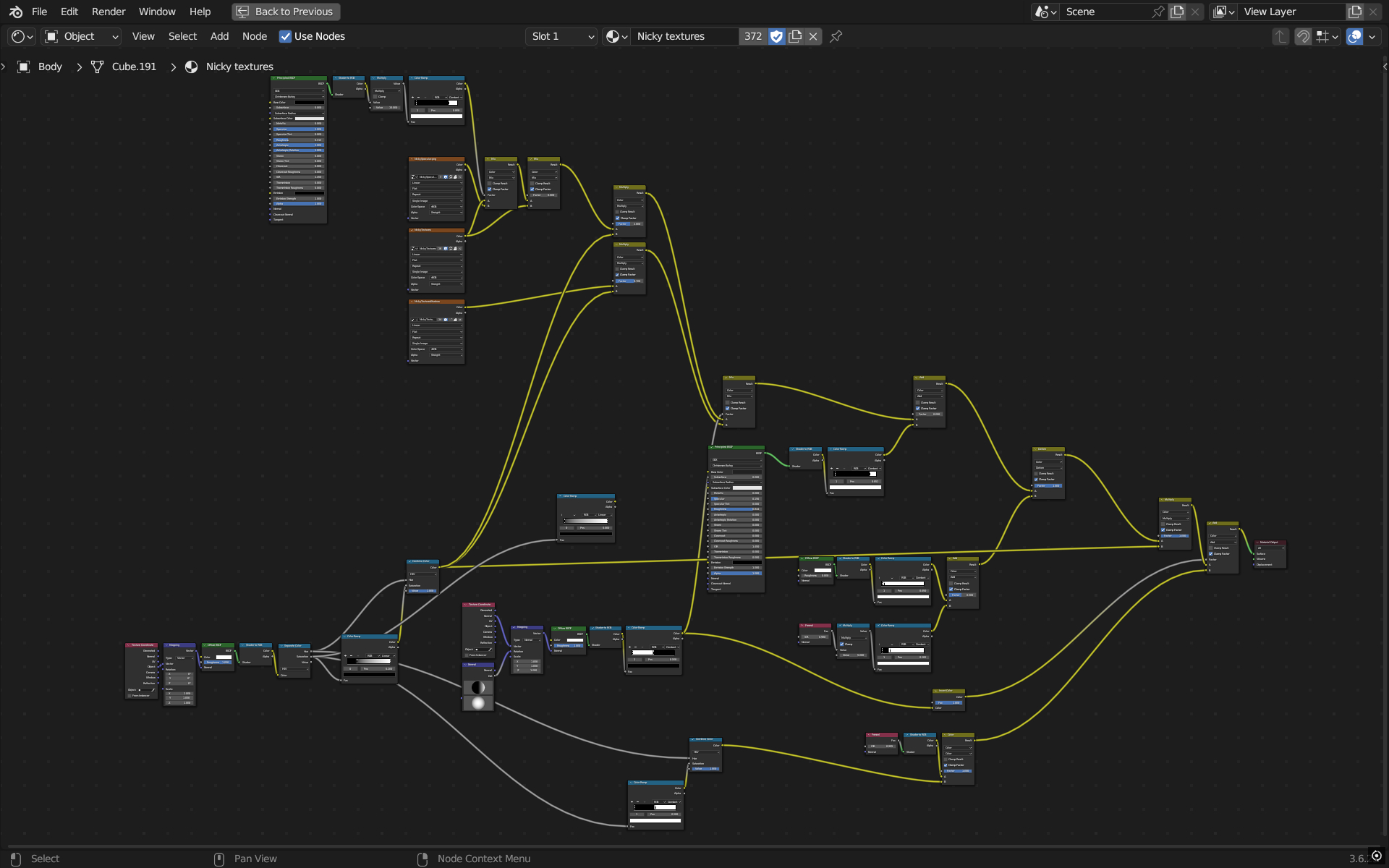The height and width of the screenshot is (868, 1389).
Task: Pin the Scene datablock
Action: coord(1157,12)
